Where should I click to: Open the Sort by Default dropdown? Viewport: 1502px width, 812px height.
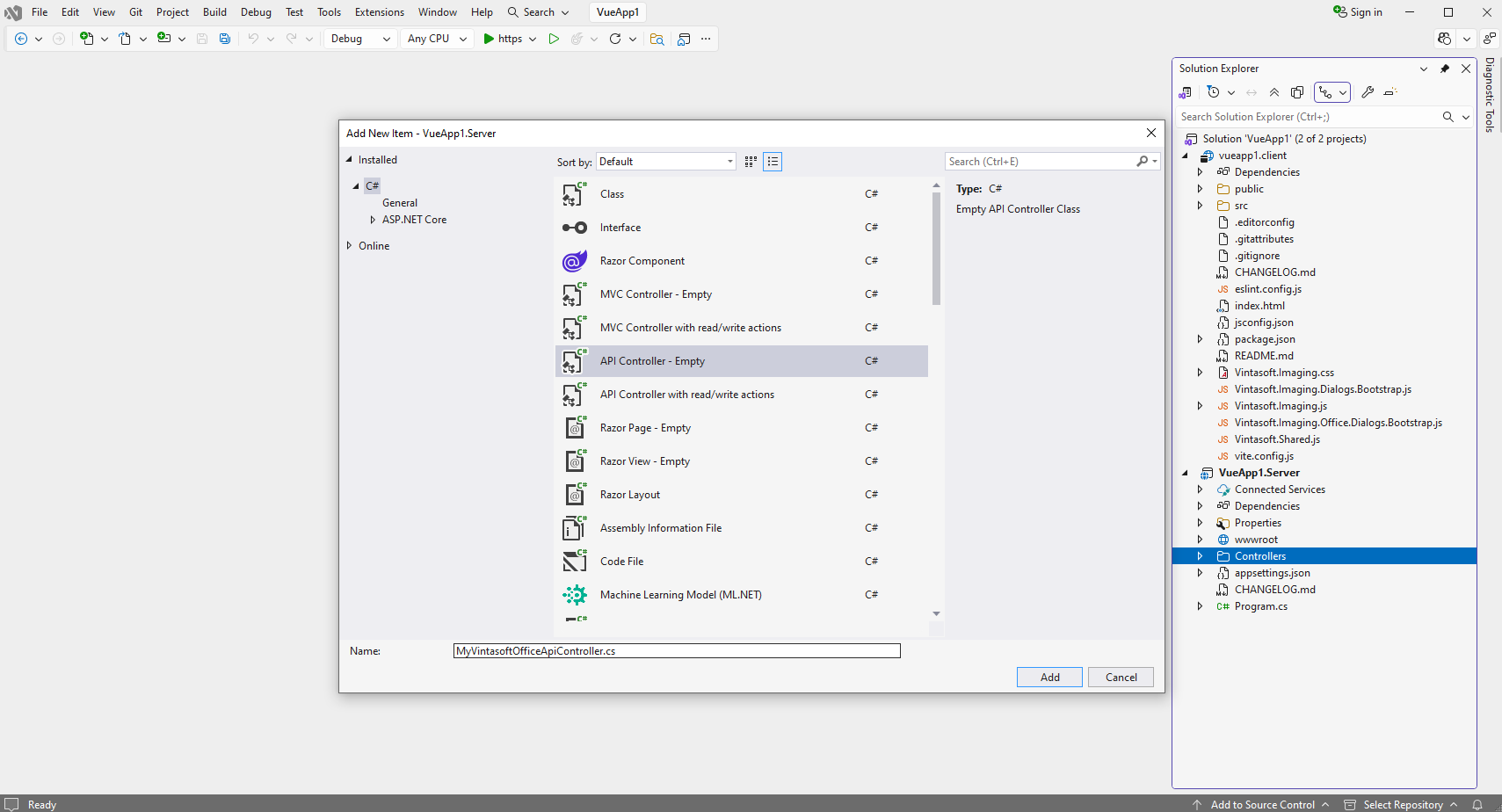(666, 162)
